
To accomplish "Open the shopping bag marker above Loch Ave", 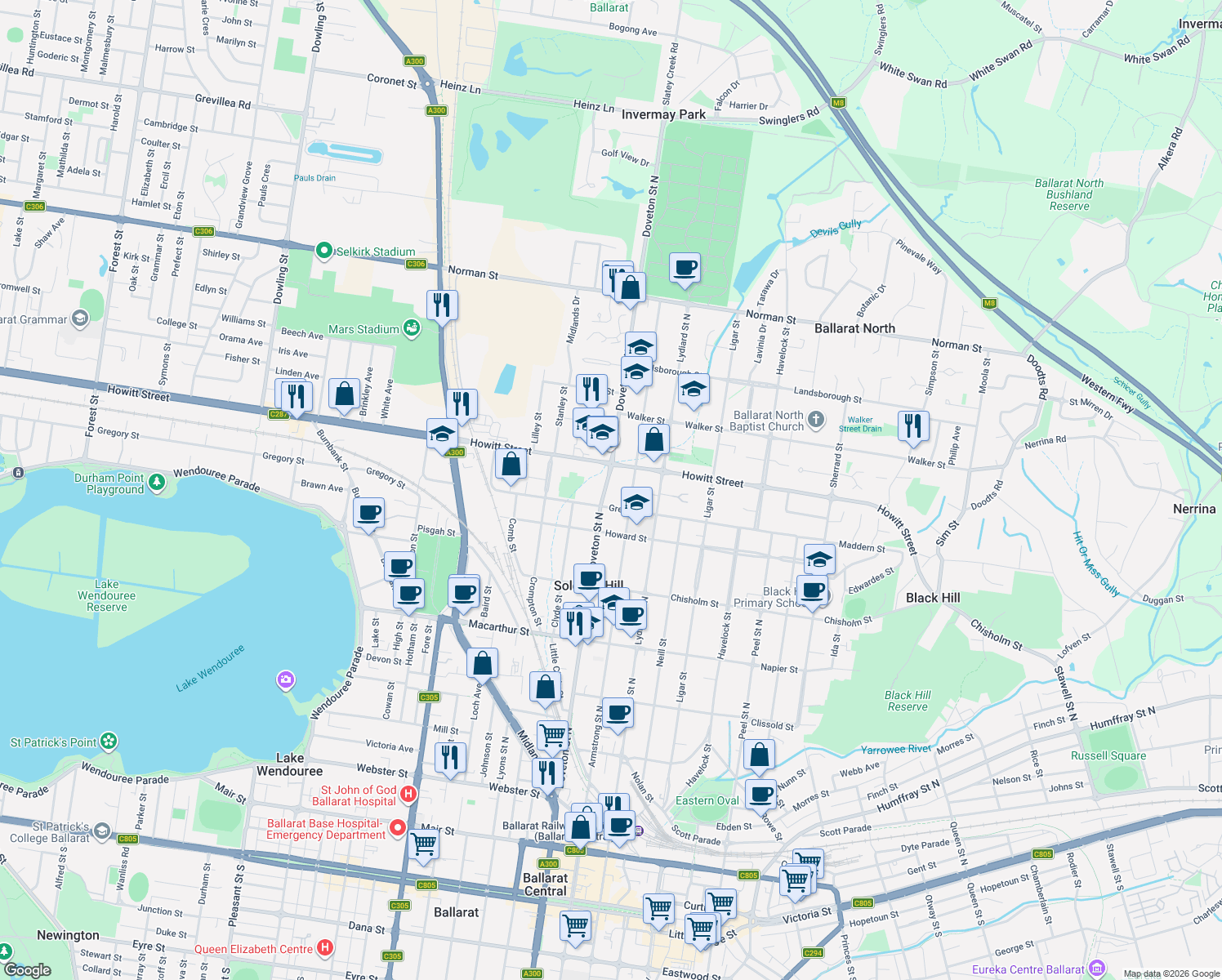I will point(483,664).
